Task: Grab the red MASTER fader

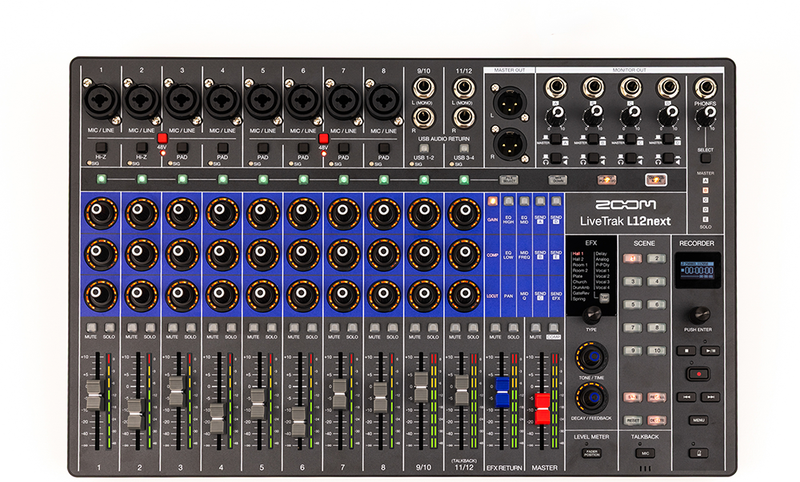Action: click(542, 409)
